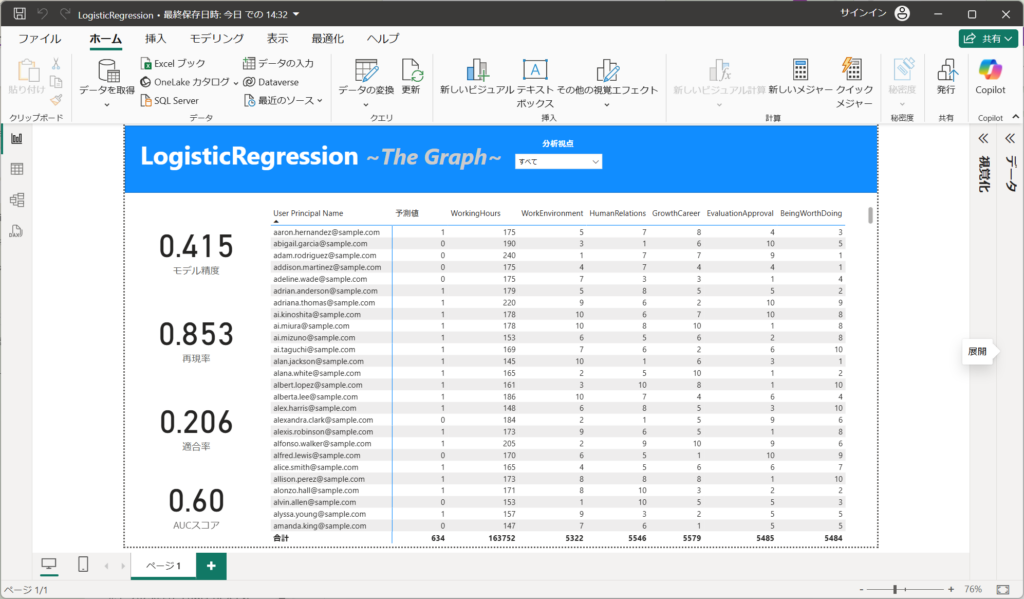Image resolution: width=1024 pixels, height=599 pixels.
Task: Open the データを取得 data source icon
Action: point(108,70)
